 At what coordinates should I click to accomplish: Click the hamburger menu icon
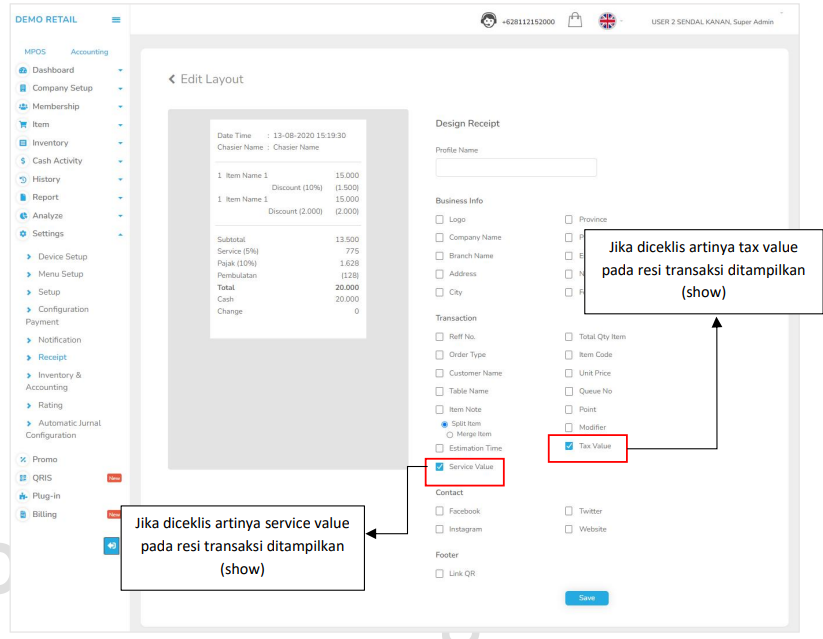coord(116,20)
